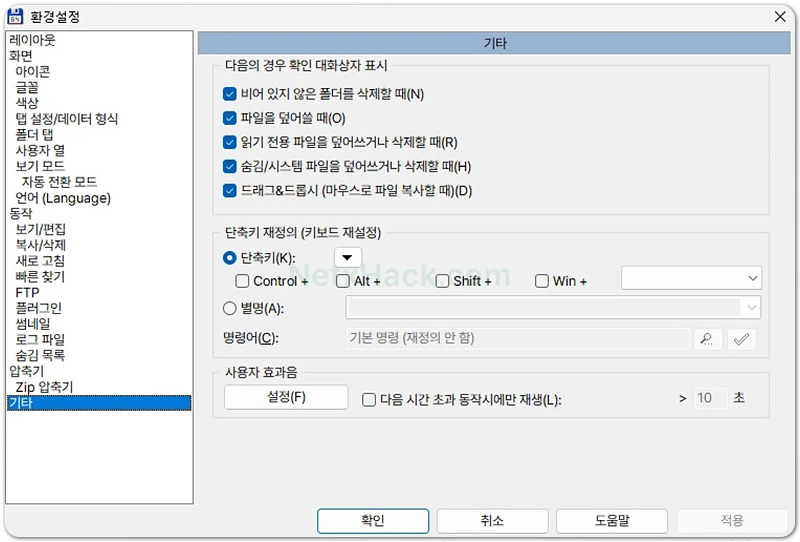The width and height of the screenshot is (800, 542).
Task: Click the 명령어(C) command input field
Action: click(517, 338)
